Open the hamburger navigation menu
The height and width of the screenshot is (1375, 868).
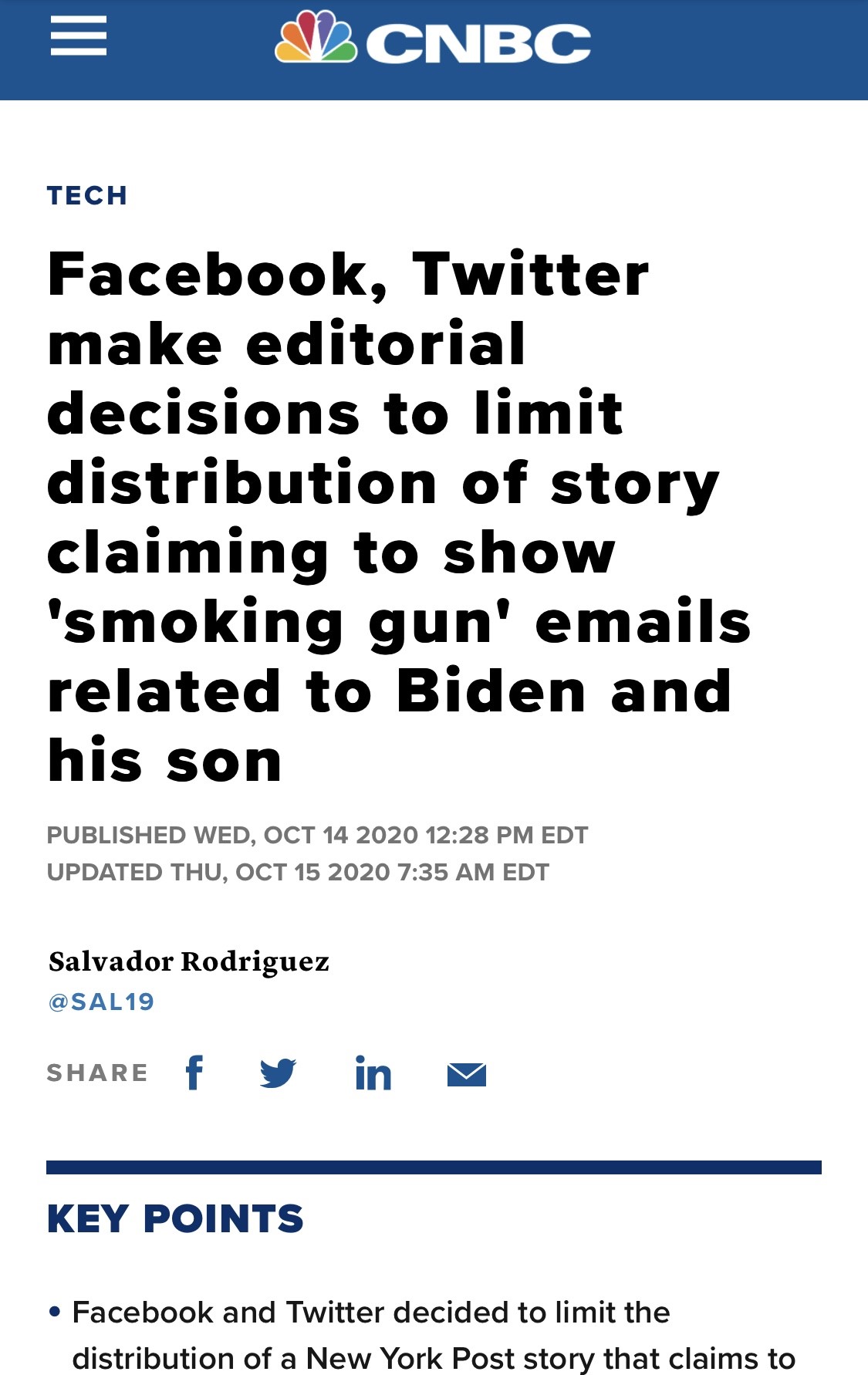(79, 37)
